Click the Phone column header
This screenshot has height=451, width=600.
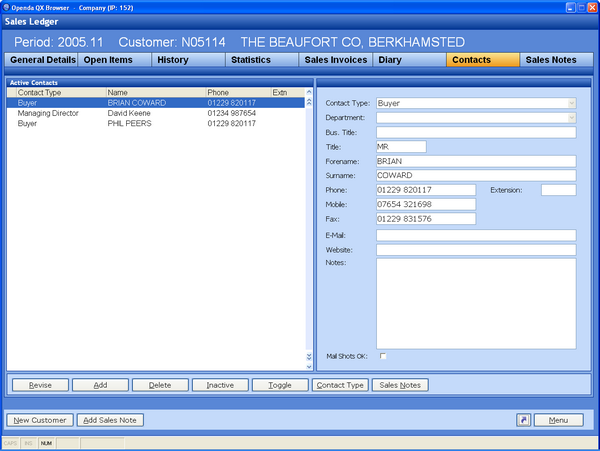238,92
